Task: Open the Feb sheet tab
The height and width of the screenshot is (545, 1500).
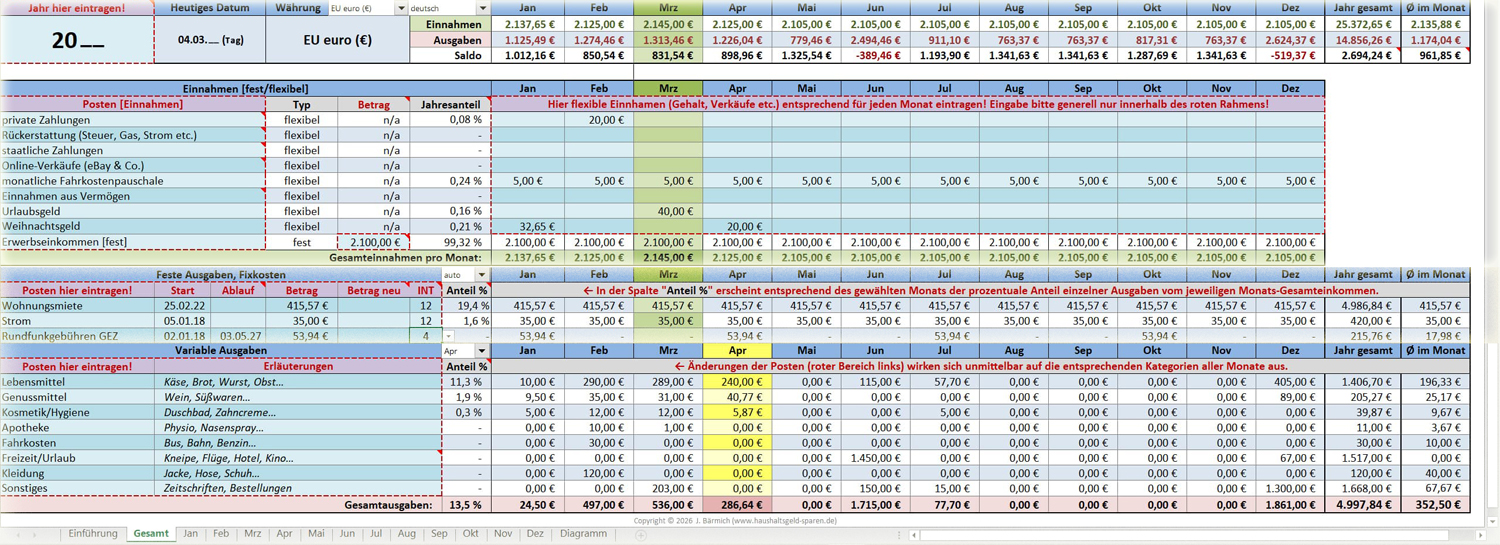Action: click(221, 534)
